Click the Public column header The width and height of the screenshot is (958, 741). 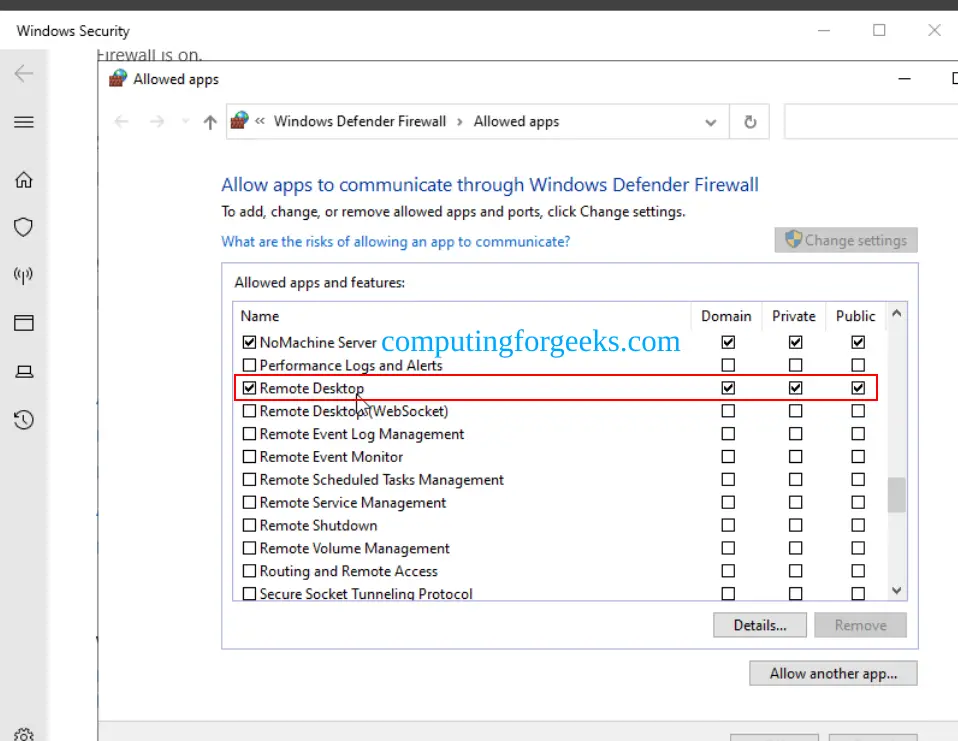tap(855, 316)
